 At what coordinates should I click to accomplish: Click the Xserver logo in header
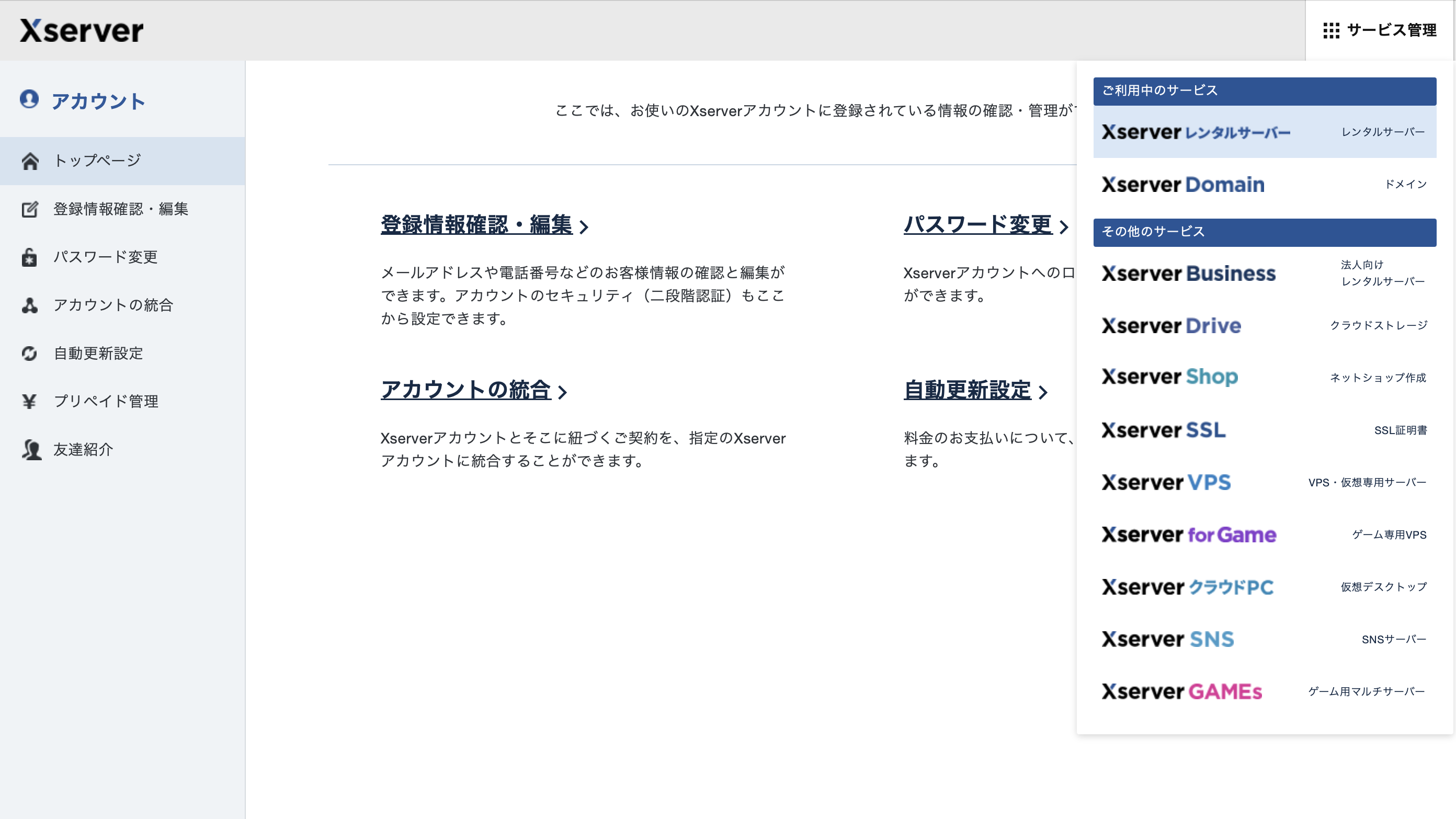point(82,30)
